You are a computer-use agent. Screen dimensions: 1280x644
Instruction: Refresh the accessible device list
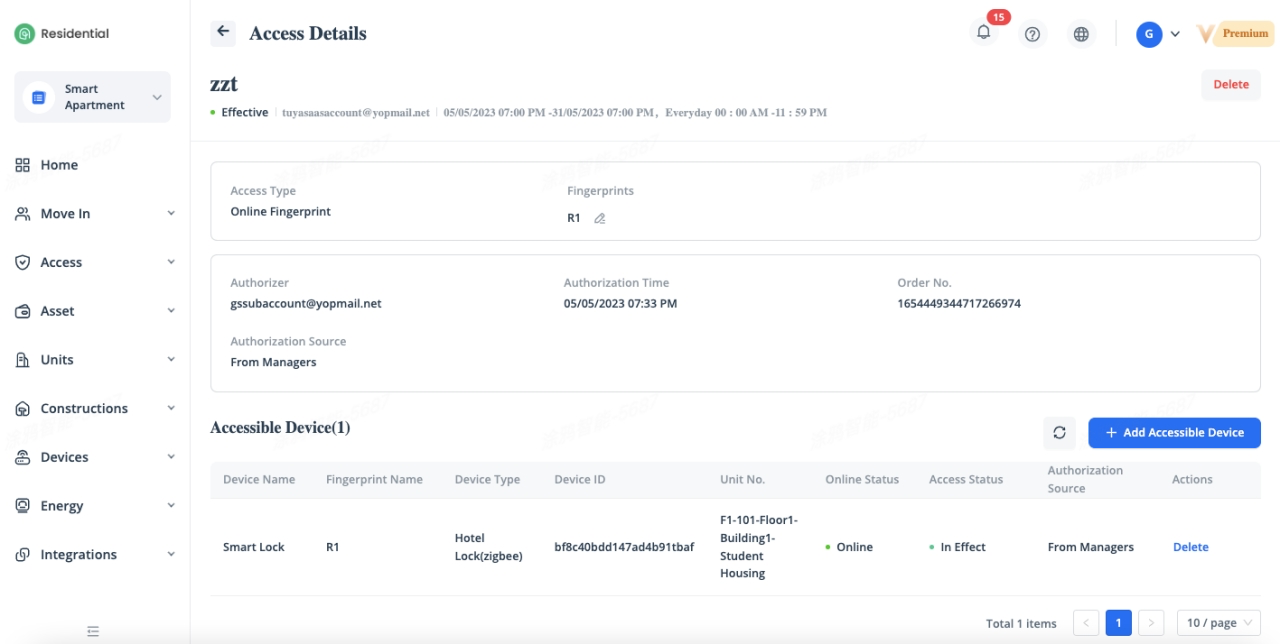[1059, 433]
